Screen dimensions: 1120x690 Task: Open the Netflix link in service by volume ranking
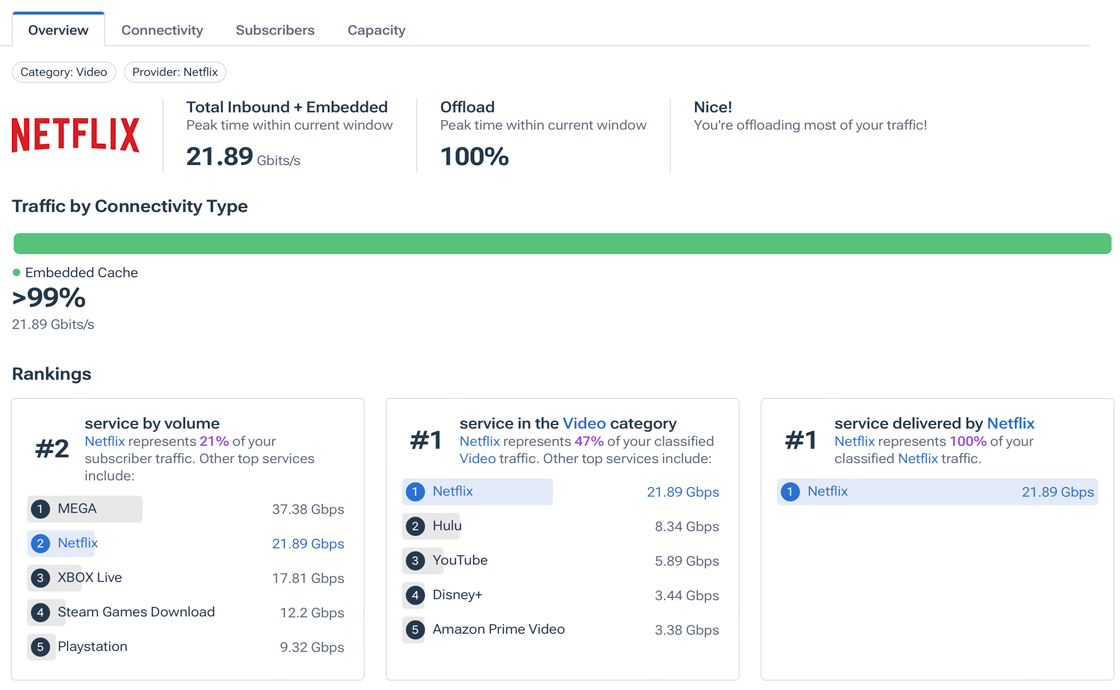[77, 543]
